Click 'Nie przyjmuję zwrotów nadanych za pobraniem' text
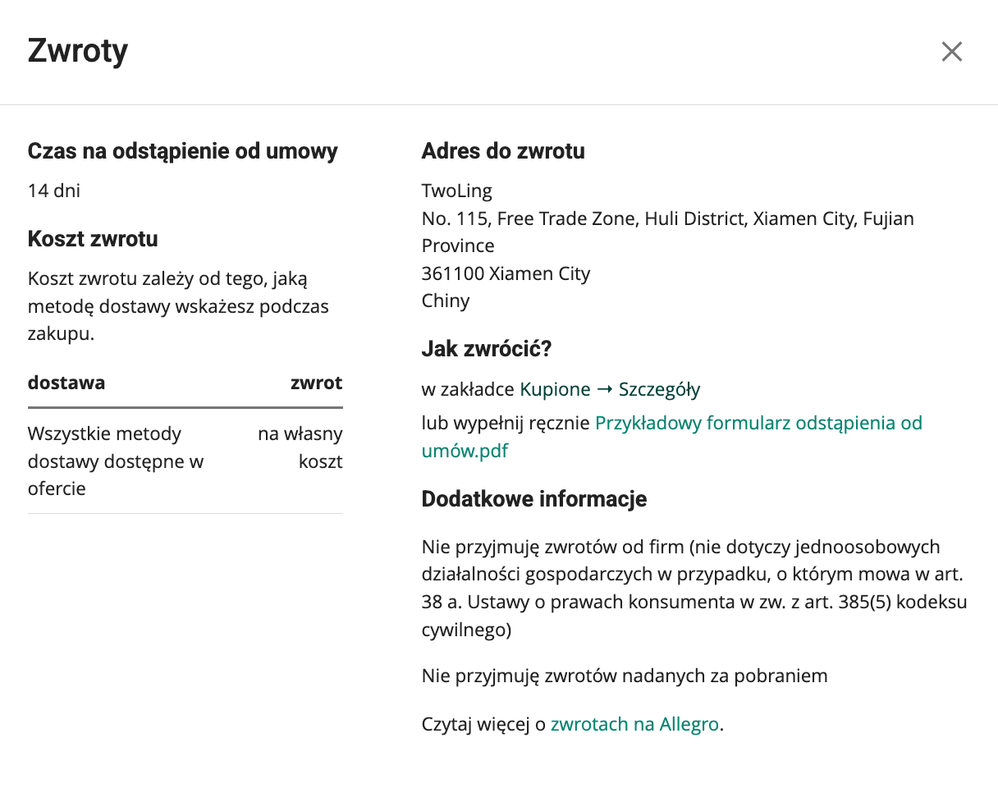The image size is (998, 803). click(624, 676)
